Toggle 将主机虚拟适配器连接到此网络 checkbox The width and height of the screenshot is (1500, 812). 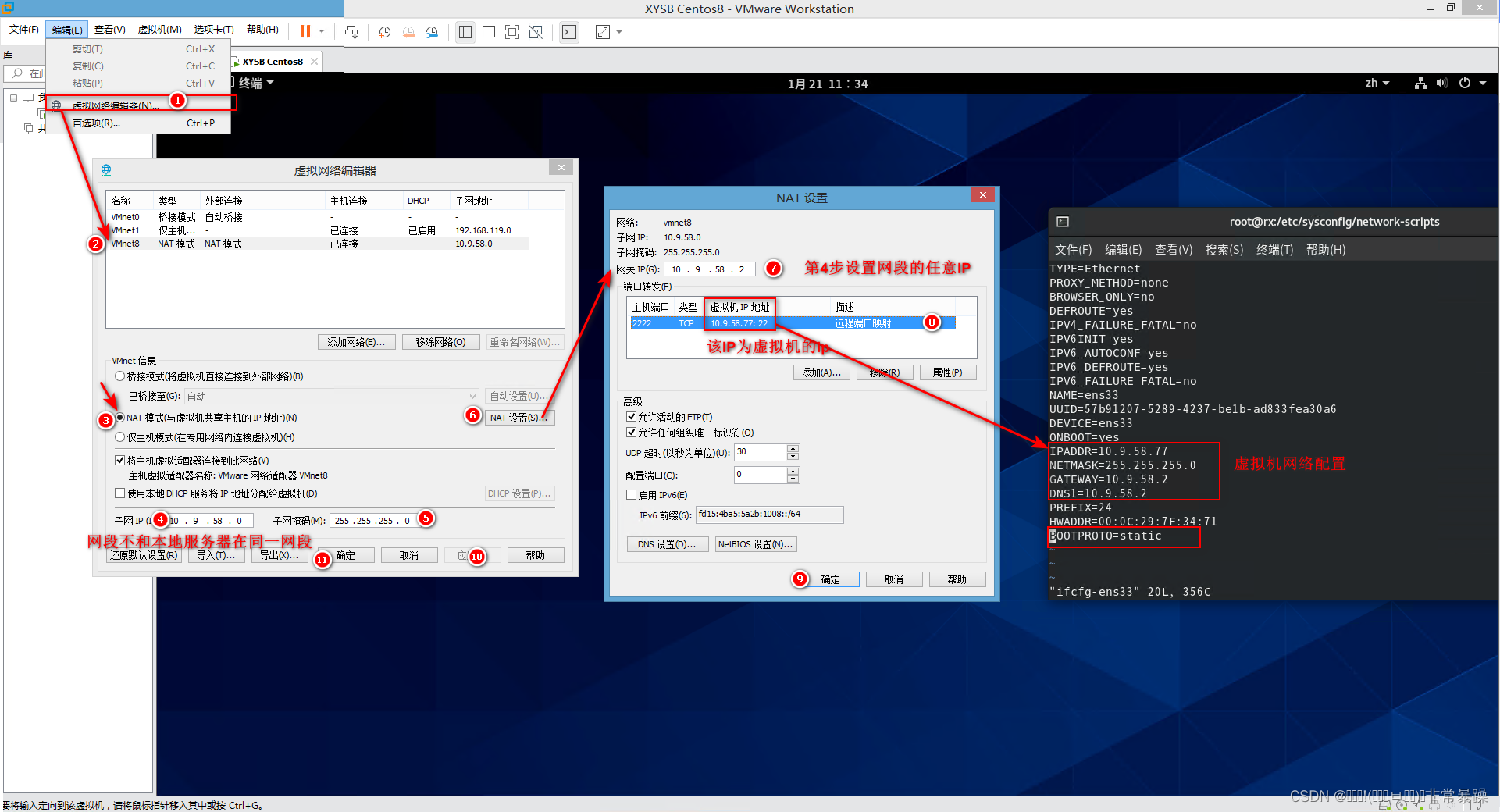pos(120,461)
